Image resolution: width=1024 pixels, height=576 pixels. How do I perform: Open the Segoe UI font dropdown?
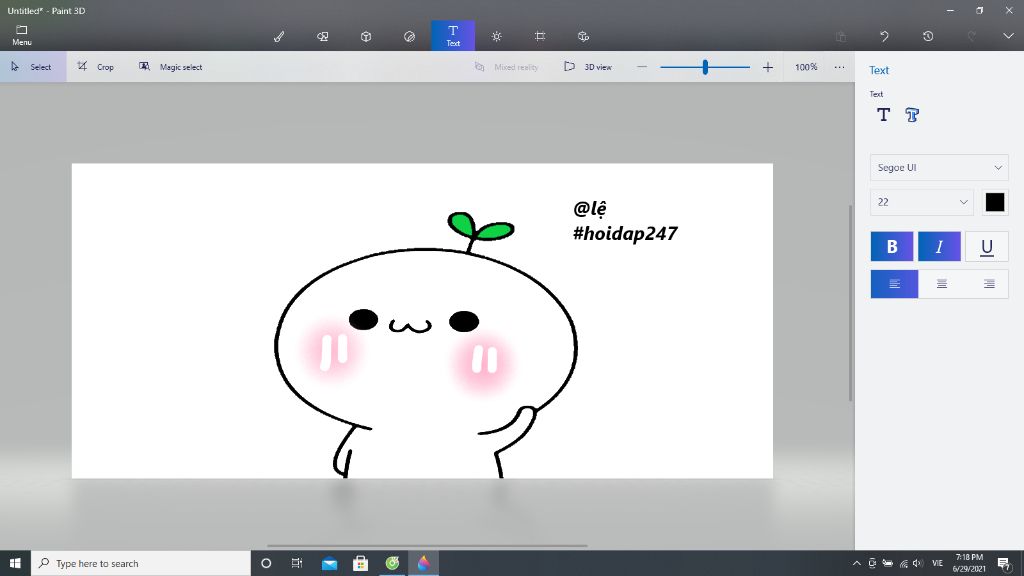pos(939,168)
